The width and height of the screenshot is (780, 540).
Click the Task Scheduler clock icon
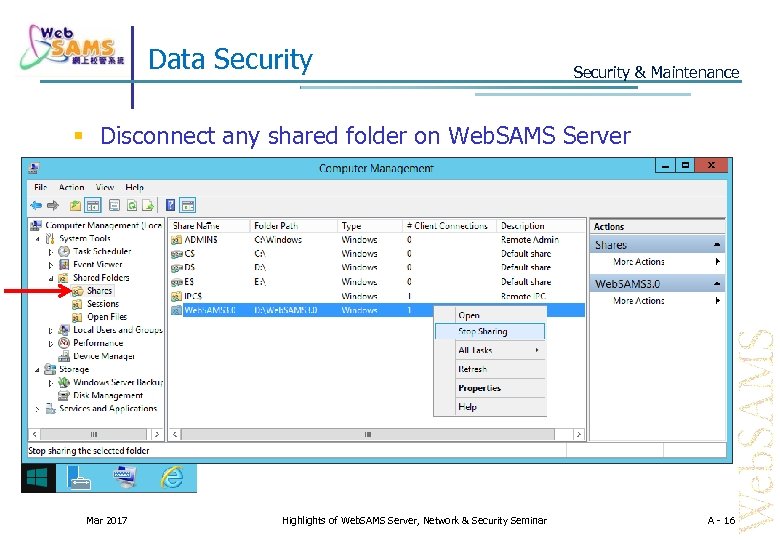click(64, 251)
